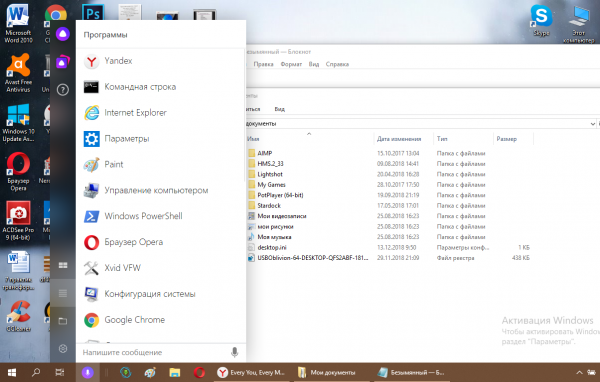Open the folder icon in Alice sidebar
Image resolution: width=600 pixels, height=382 pixels.
63,321
